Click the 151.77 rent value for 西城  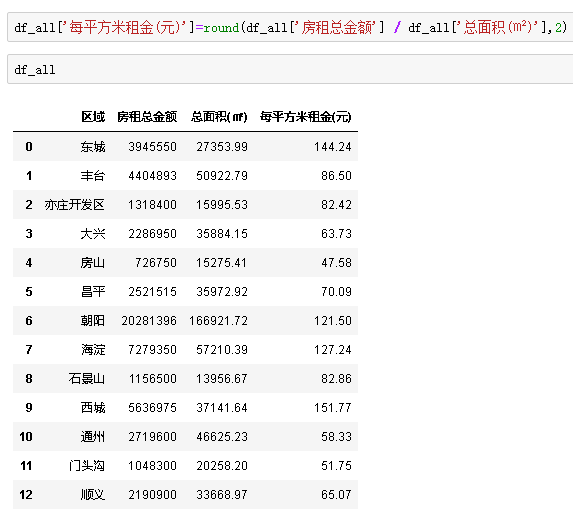coord(333,408)
